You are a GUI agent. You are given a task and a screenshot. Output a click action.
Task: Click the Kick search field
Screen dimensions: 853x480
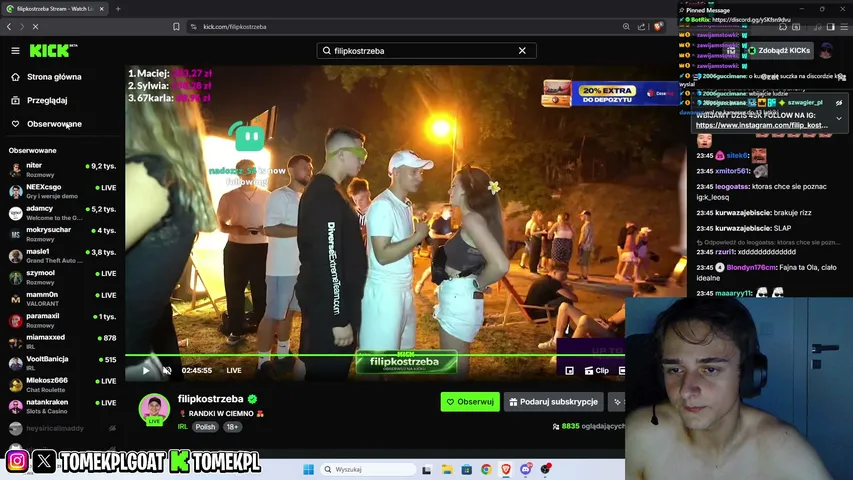click(426, 51)
